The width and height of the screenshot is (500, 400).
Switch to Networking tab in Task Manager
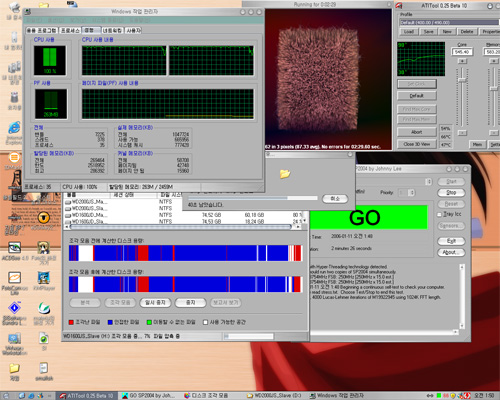click(x=112, y=30)
